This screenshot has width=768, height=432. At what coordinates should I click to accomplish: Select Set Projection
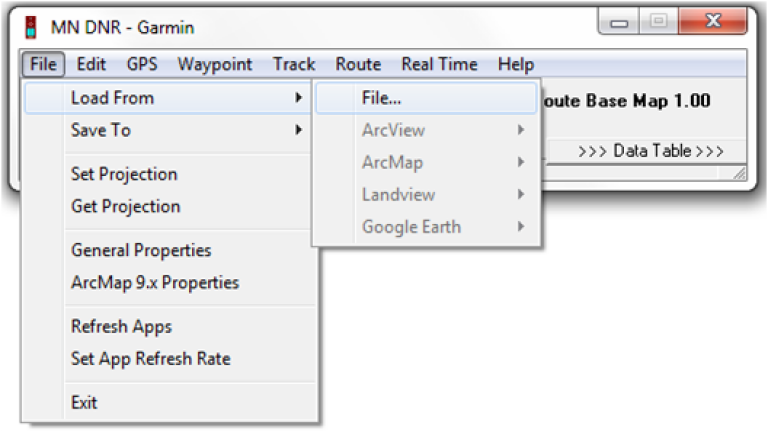[x=167, y=174]
